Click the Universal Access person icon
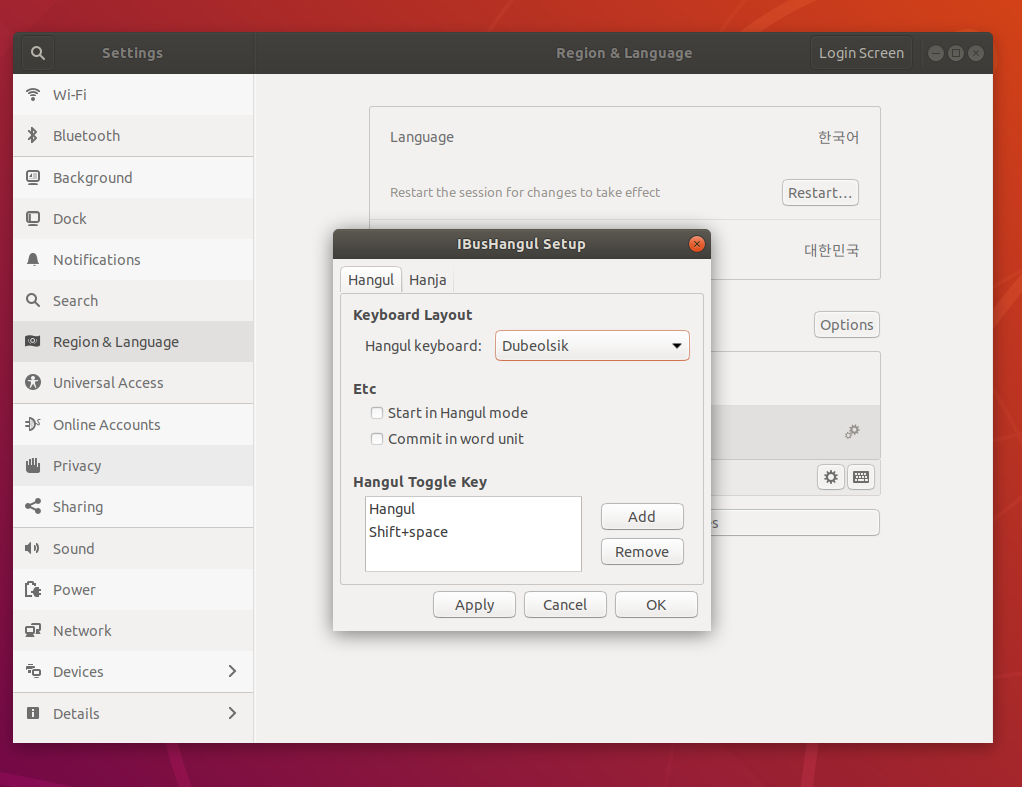The image size is (1022, 787). pos(33,383)
